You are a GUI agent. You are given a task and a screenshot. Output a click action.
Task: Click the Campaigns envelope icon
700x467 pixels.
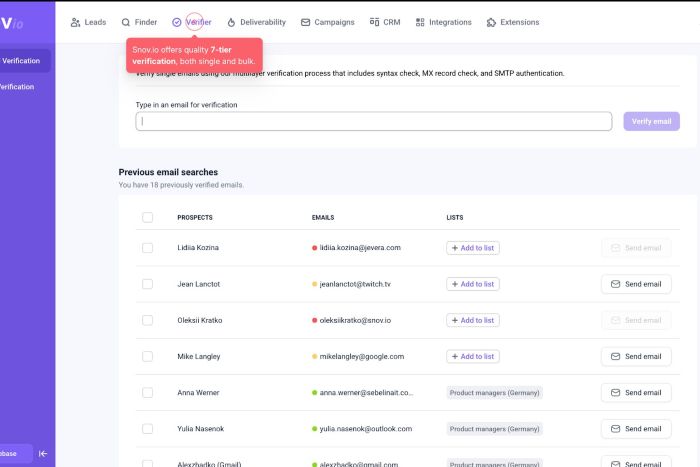point(305,22)
